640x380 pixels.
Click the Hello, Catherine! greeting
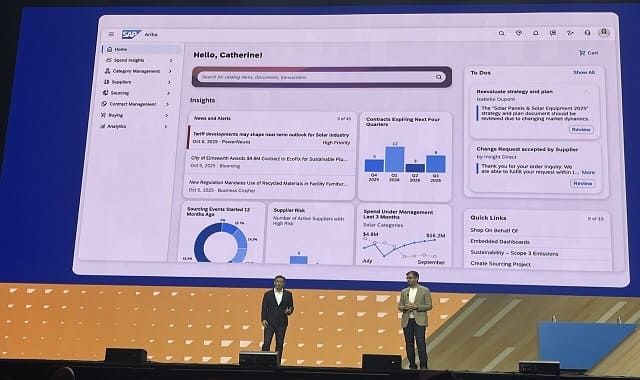click(x=228, y=55)
